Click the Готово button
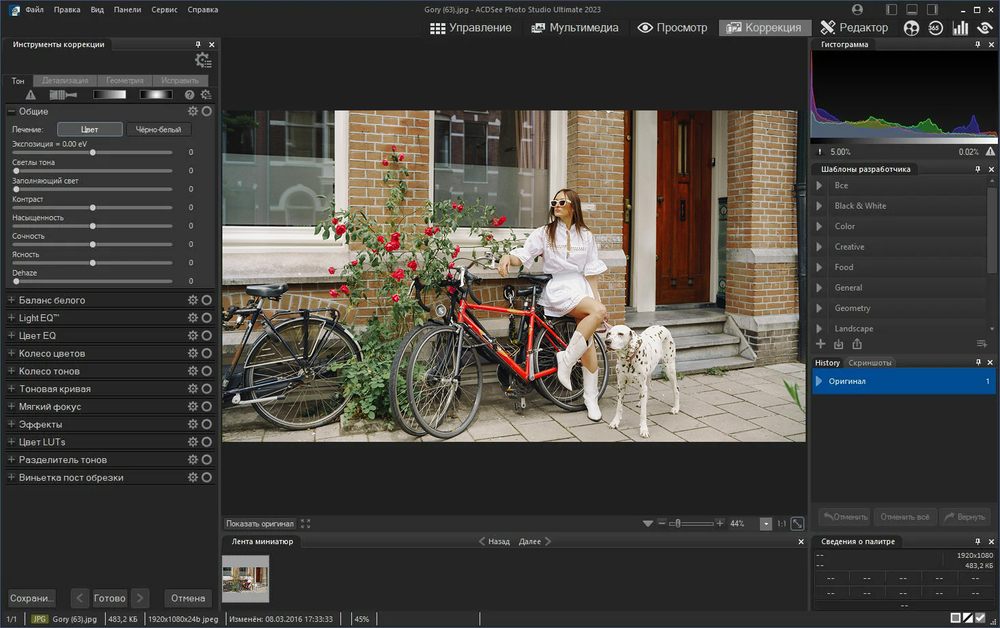 tap(110, 597)
